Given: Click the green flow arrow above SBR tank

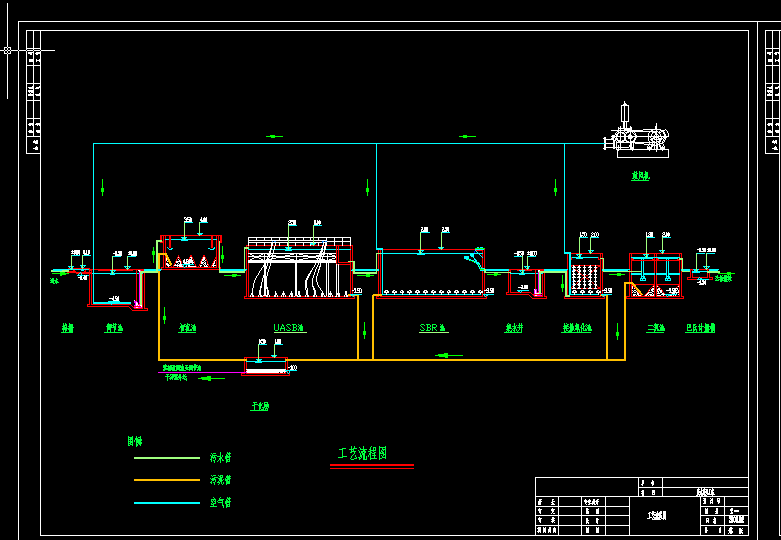Looking at the screenshot, I should (x=467, y=136).
